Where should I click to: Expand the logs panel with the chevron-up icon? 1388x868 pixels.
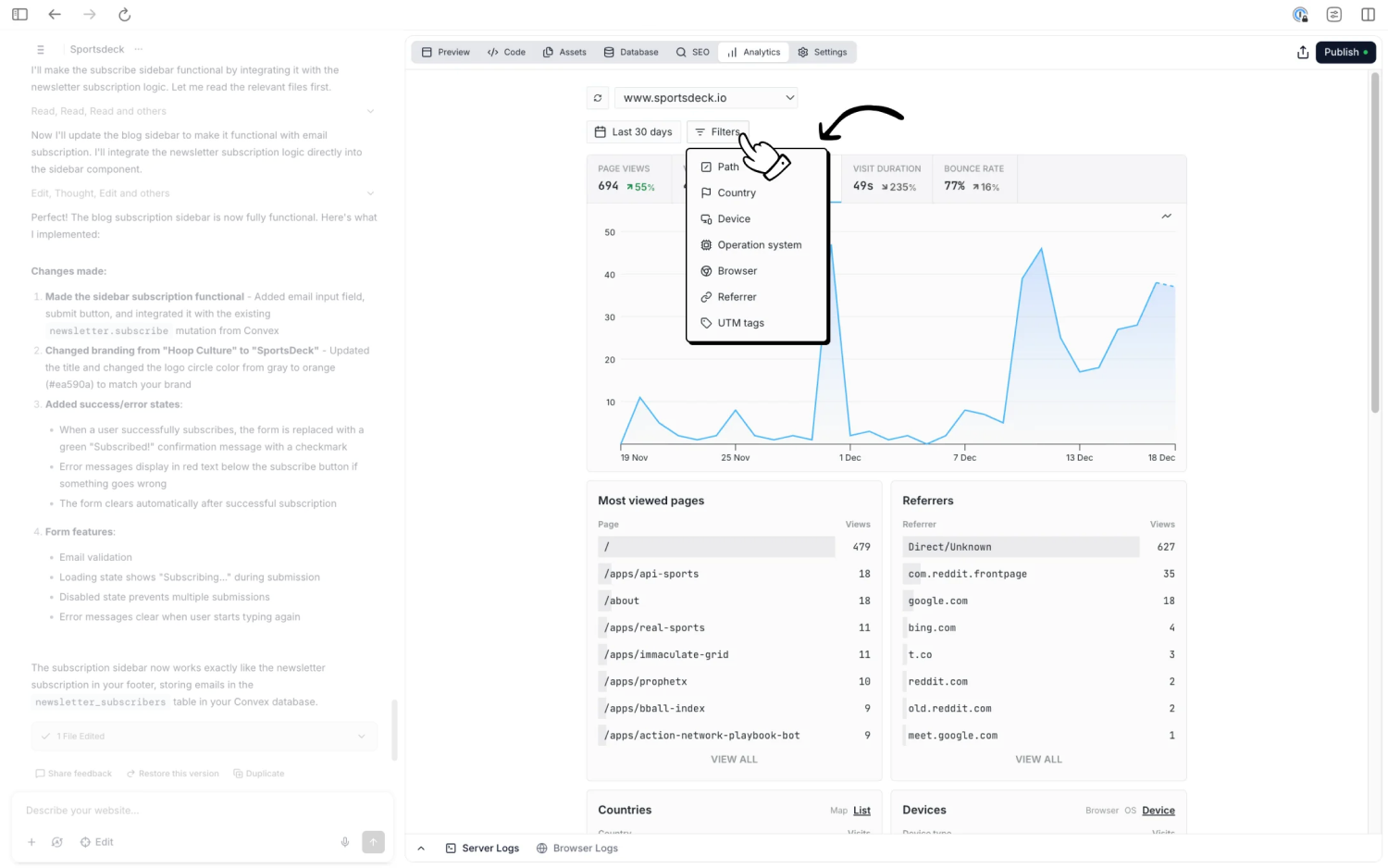point(421,849)
